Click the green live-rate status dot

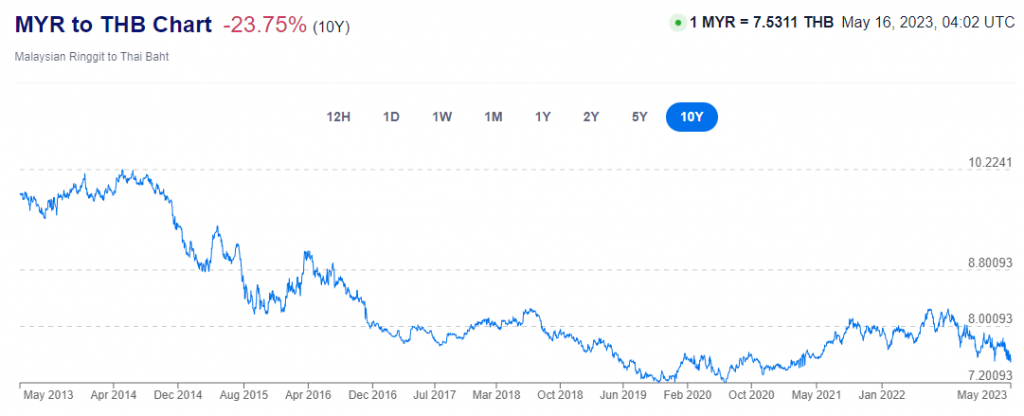click(x=678, y=22)
